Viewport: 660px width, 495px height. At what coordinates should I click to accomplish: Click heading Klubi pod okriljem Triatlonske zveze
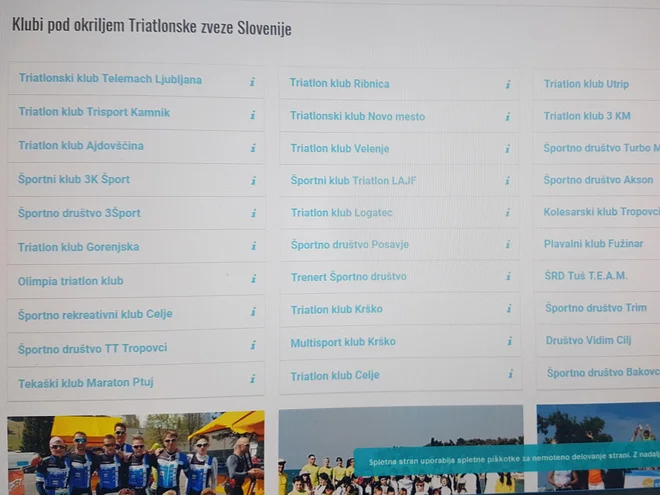(x=152, y=27)
